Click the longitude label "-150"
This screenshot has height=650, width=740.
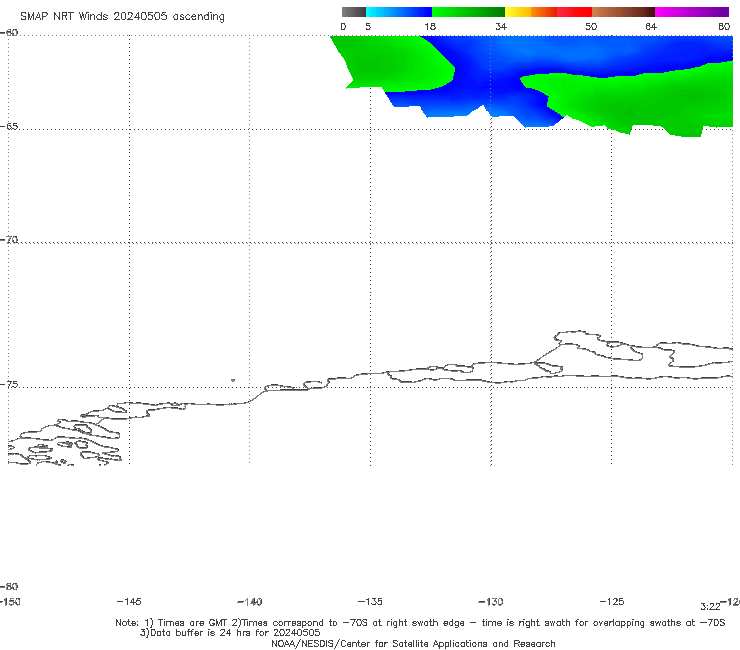click(x=10, y=602)
